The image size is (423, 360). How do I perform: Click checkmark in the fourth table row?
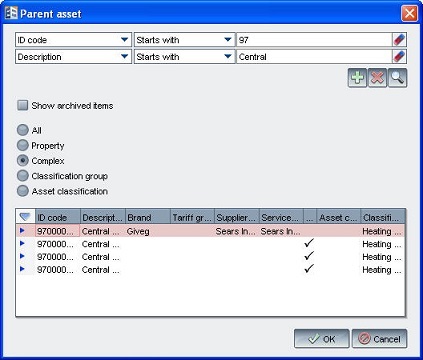click(309, 268)
